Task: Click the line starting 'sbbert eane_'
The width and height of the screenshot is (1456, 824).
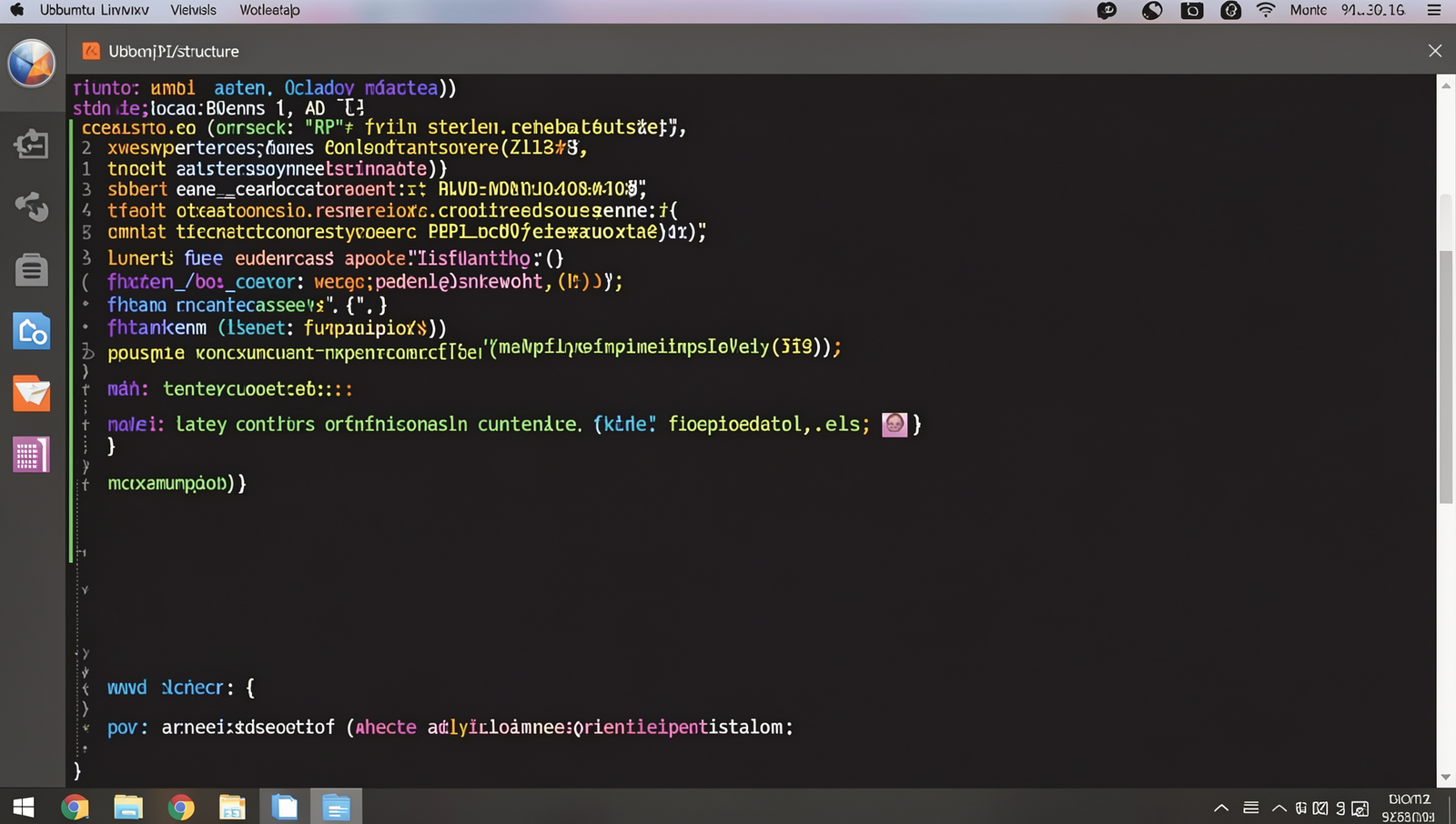Action: pos(377,189)
